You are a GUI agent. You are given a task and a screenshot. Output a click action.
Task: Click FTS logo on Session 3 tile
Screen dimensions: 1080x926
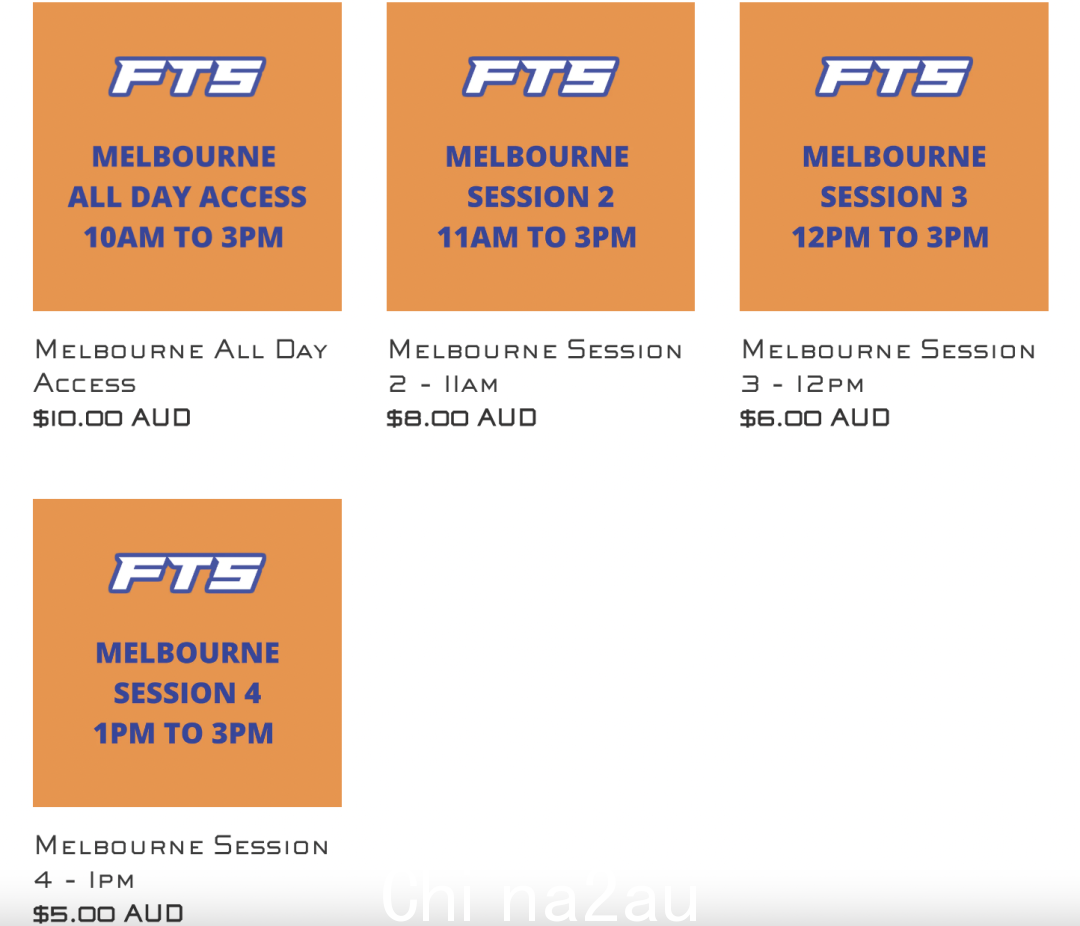click(x=893, y=76)
